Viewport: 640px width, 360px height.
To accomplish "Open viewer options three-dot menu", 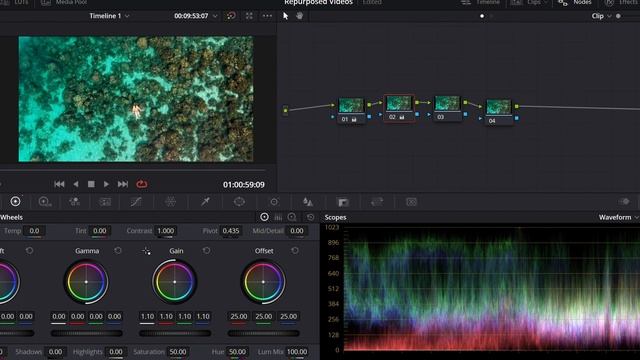I will pos(267,16).
